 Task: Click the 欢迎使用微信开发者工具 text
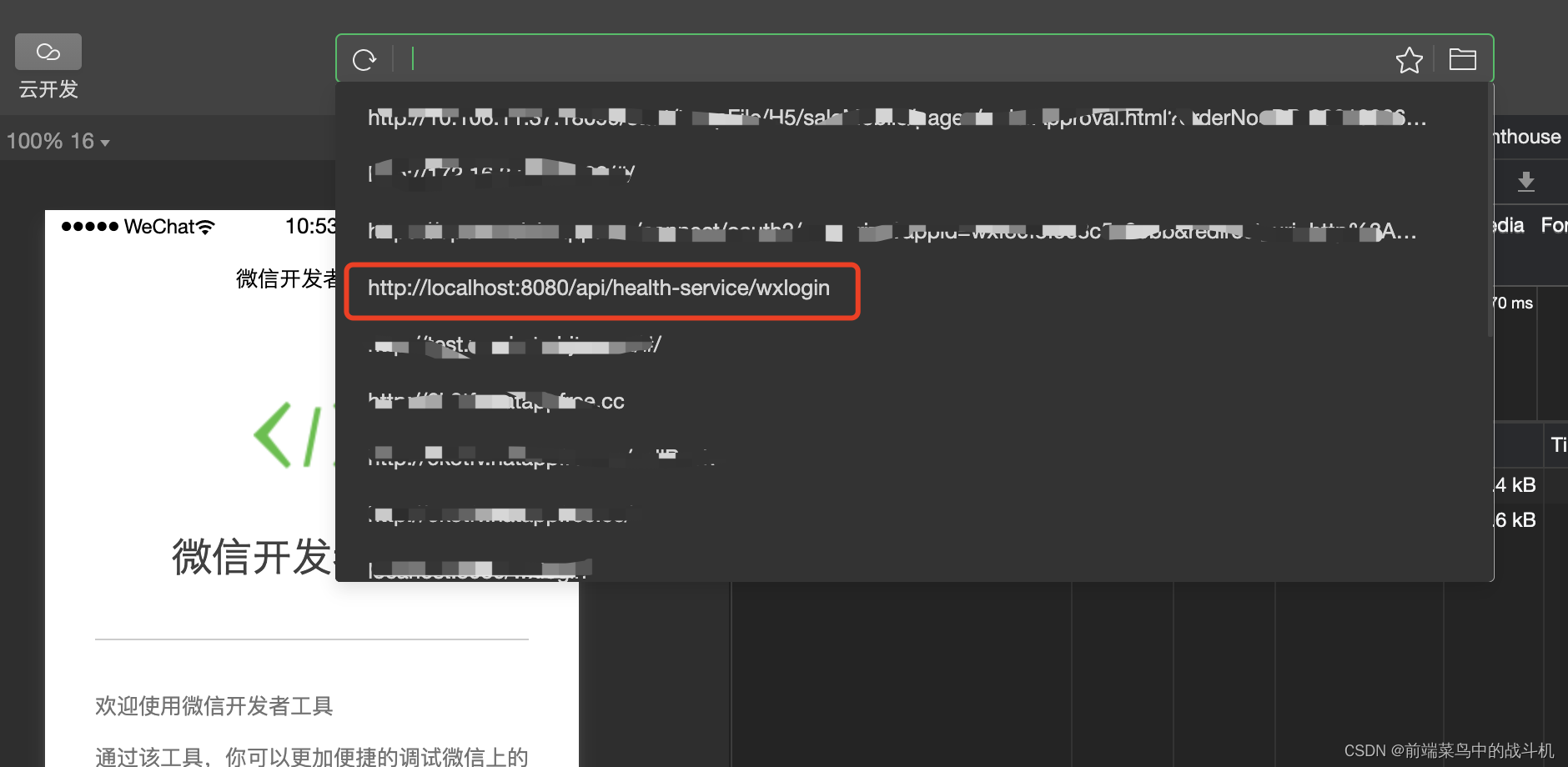pyautogui.click(x=214, y=706)
